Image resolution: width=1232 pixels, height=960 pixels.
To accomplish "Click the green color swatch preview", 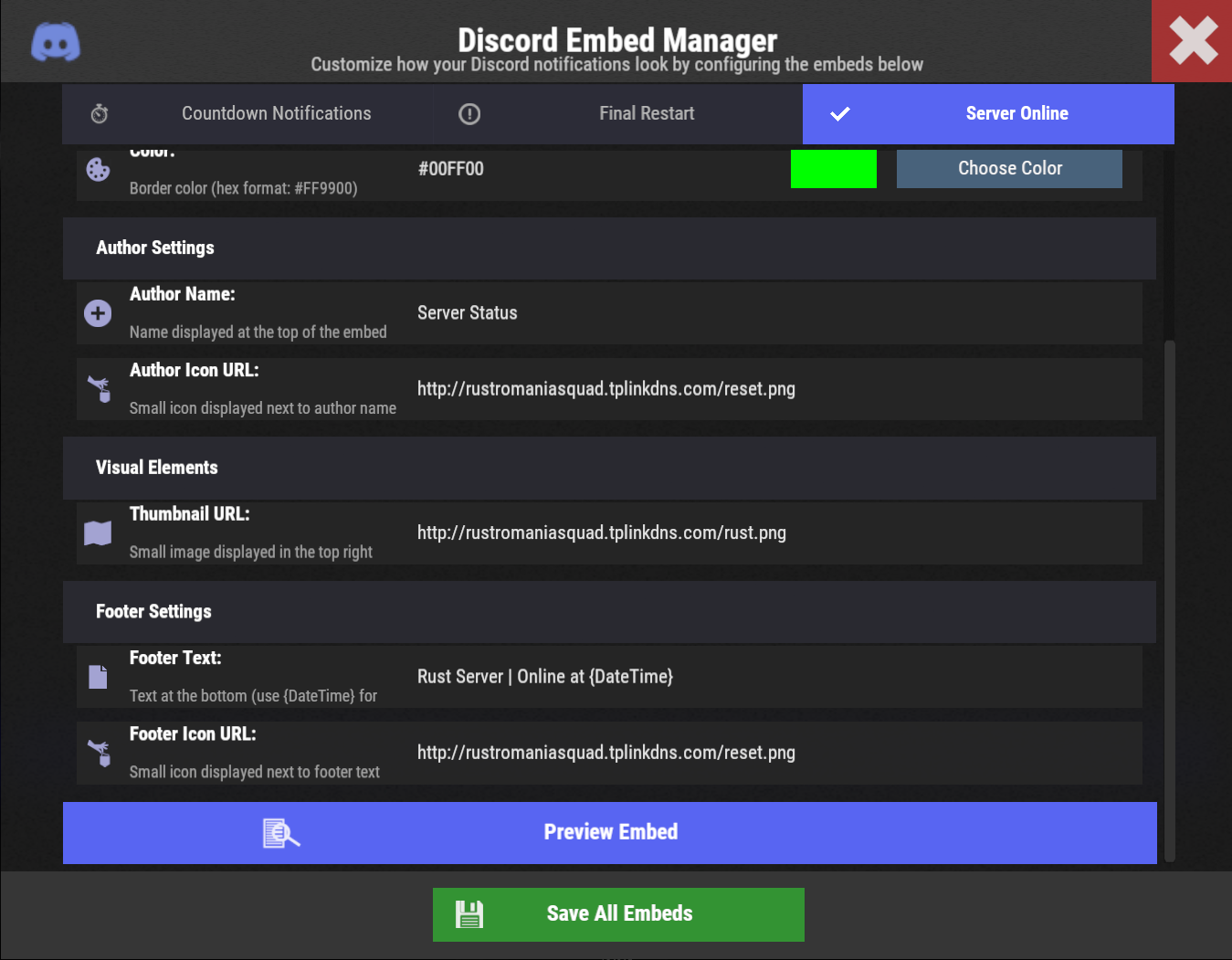I will (x=834, y=169).
